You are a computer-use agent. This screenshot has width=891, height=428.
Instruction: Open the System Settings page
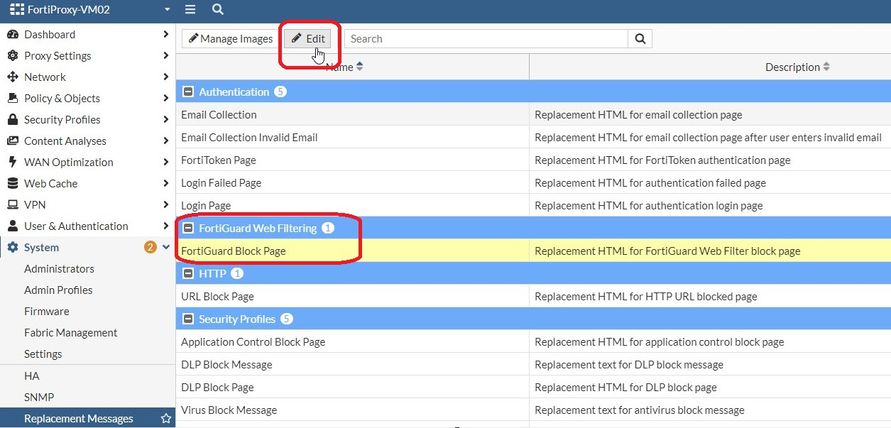[x=43, y=354]
